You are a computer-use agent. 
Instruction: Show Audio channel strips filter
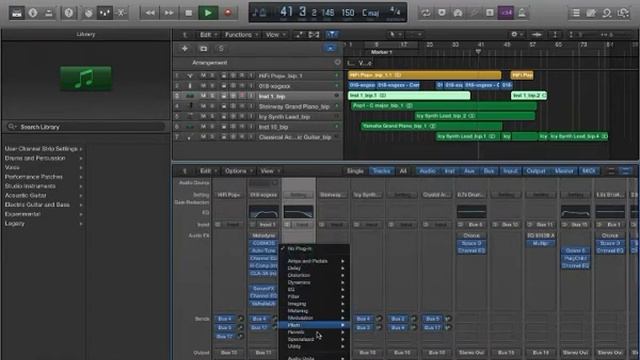click(428, 171)
